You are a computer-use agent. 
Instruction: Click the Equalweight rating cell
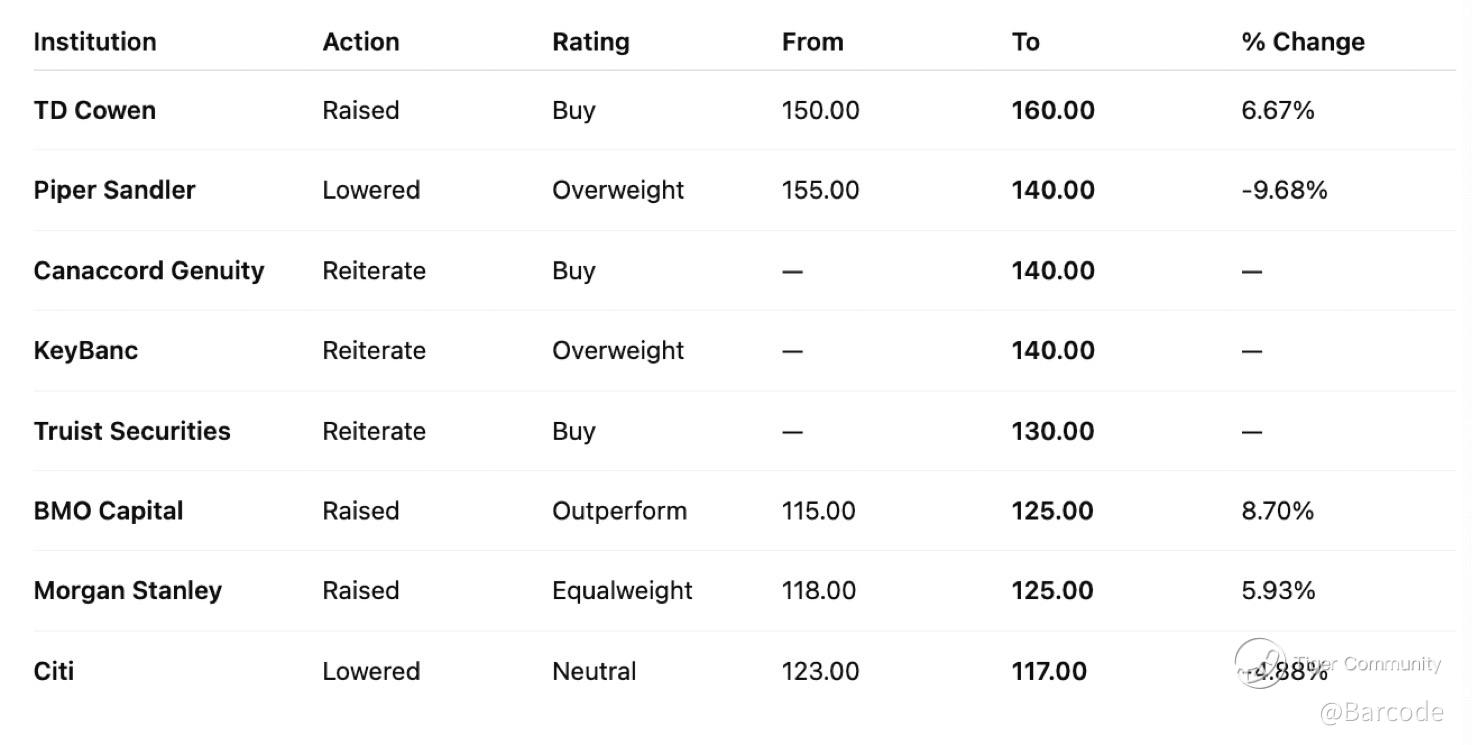click(x=622, y=591)
